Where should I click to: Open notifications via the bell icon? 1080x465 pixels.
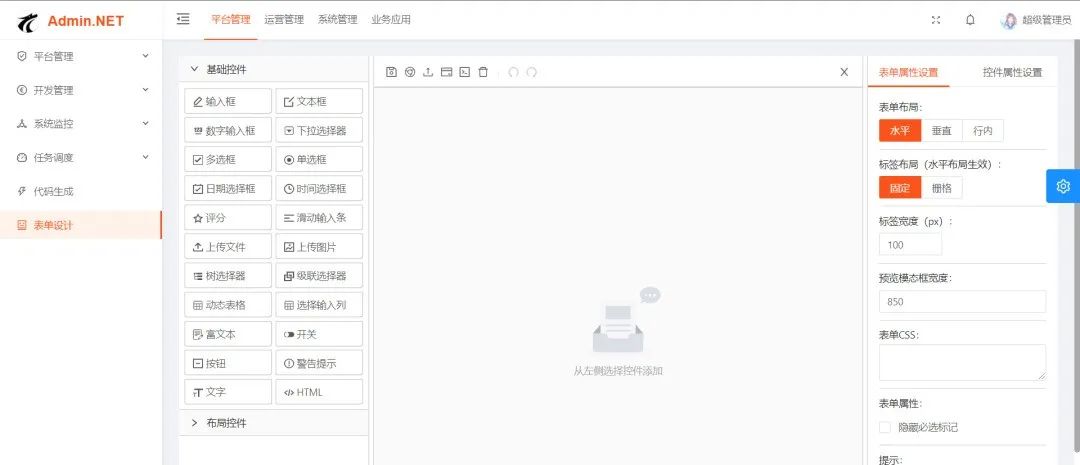(x=970, y=20)
